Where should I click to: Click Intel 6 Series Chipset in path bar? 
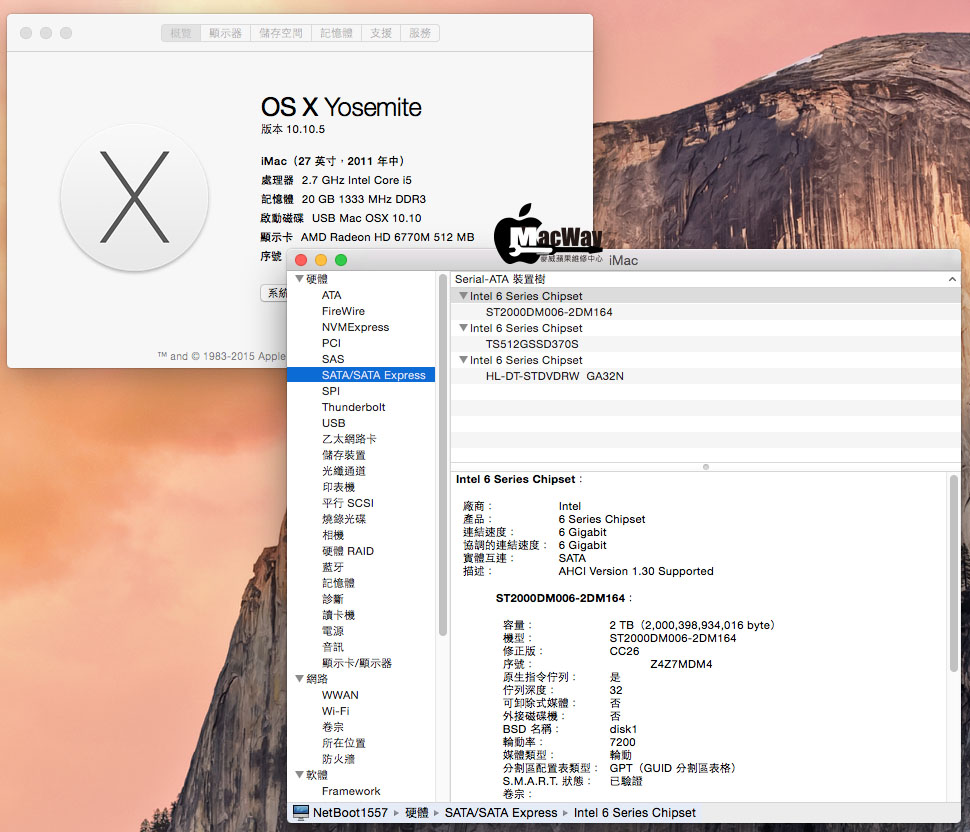click(635, 812)
